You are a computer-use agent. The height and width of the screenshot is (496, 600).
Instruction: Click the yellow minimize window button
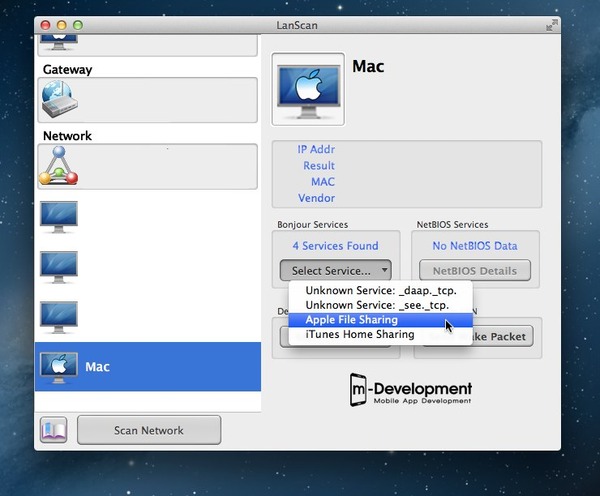point(61,25)
